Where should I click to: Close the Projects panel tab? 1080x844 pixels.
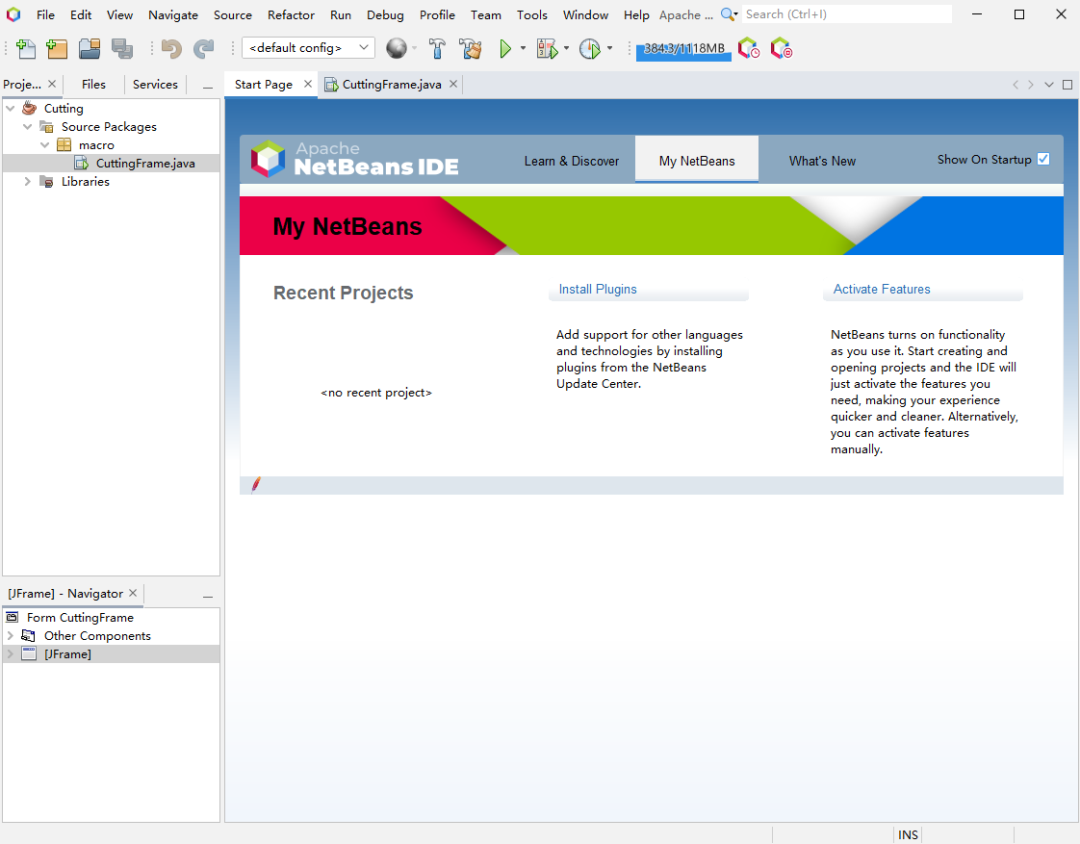52,83
